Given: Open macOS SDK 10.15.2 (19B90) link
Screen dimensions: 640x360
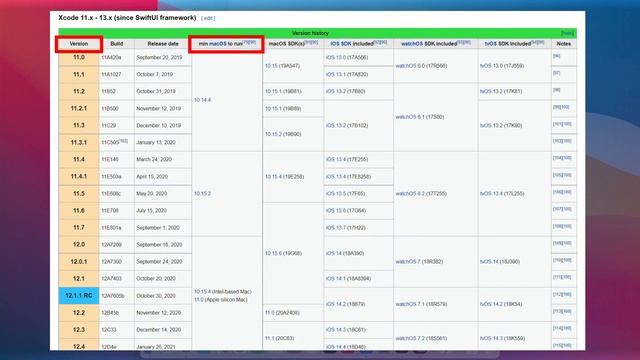Looking at the screenshot, I should pyautogui.click(x=283, y=134).
